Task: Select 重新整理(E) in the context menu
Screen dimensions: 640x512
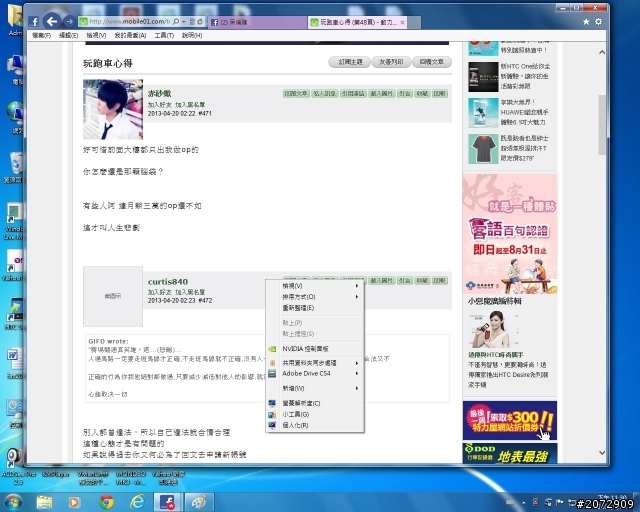Action: 314,308
